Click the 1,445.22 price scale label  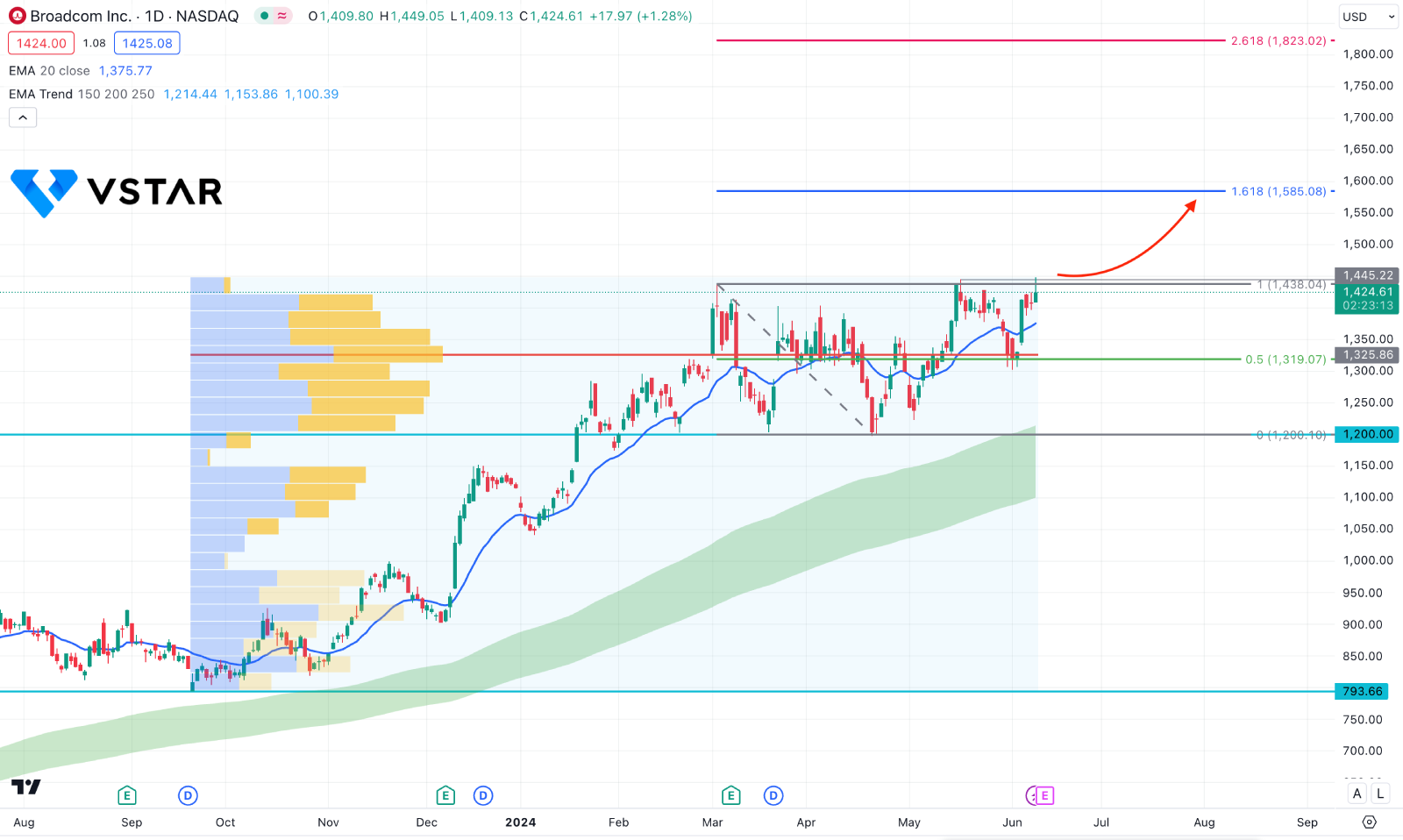point(1367,275)
